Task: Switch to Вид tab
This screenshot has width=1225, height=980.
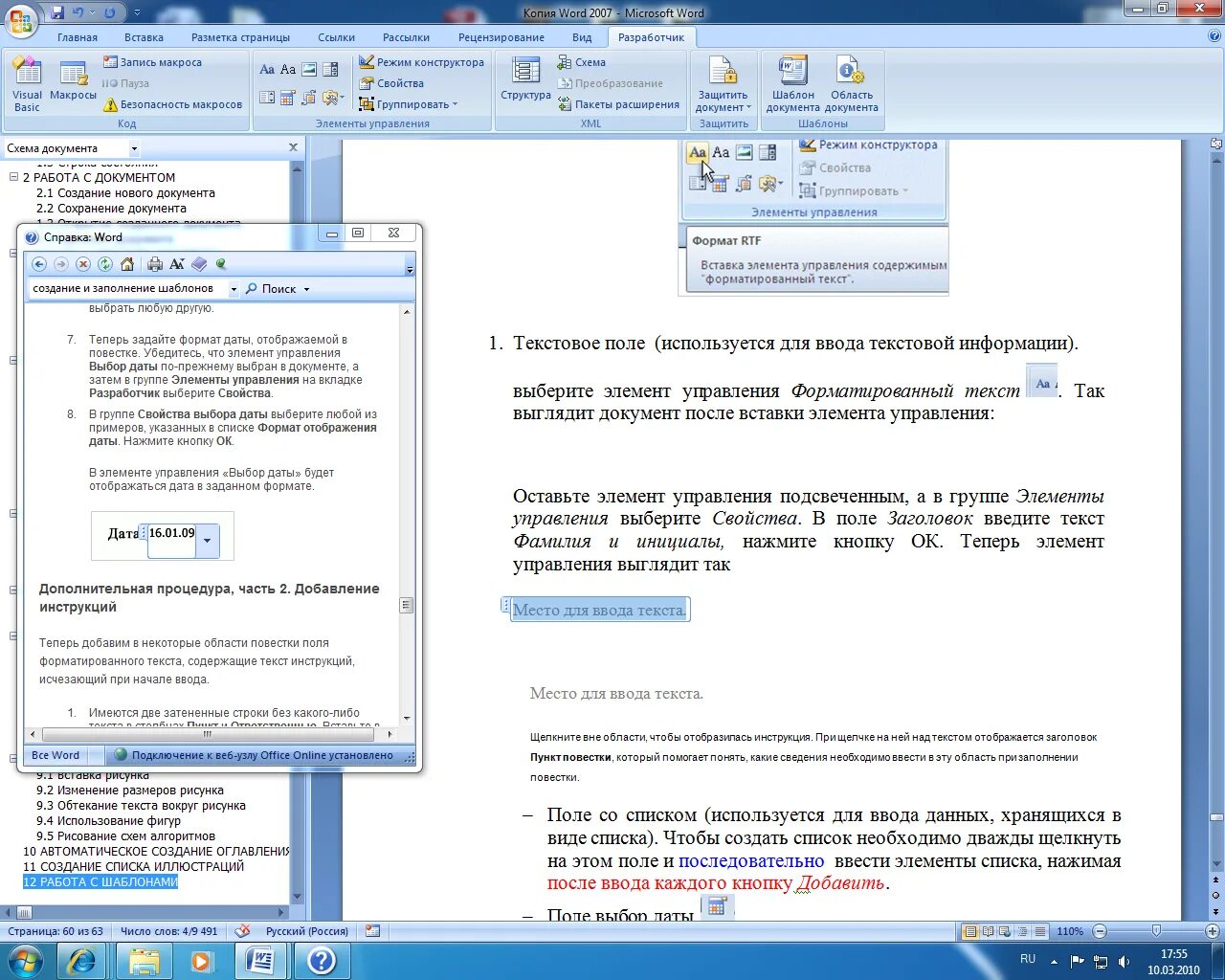Action: tap(582, 37)
